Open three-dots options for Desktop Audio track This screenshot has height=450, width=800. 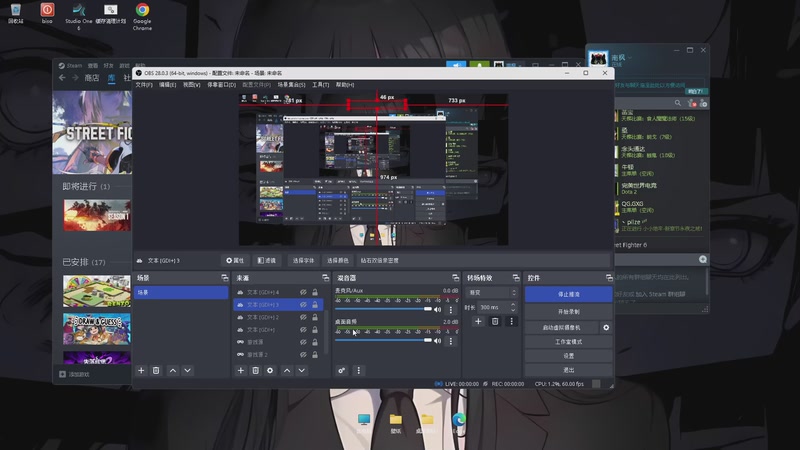click(451, 341)
